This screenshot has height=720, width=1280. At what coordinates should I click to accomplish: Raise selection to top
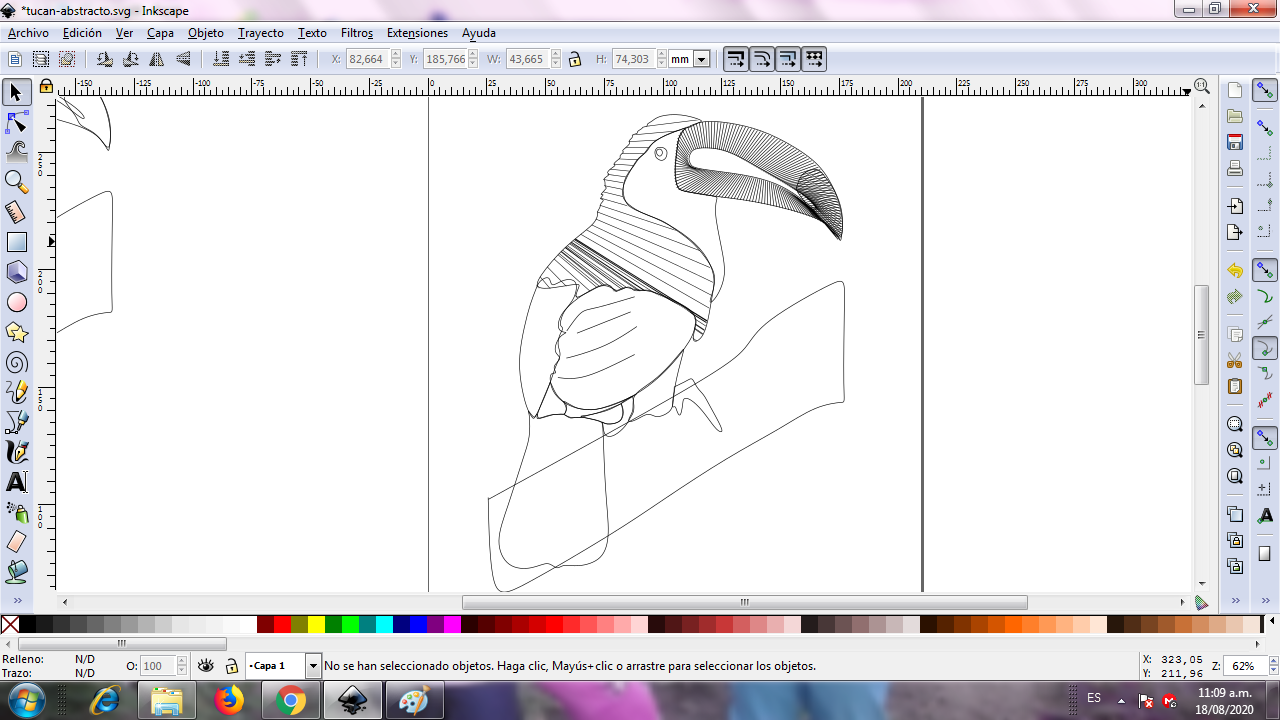[x=298, y=59]
